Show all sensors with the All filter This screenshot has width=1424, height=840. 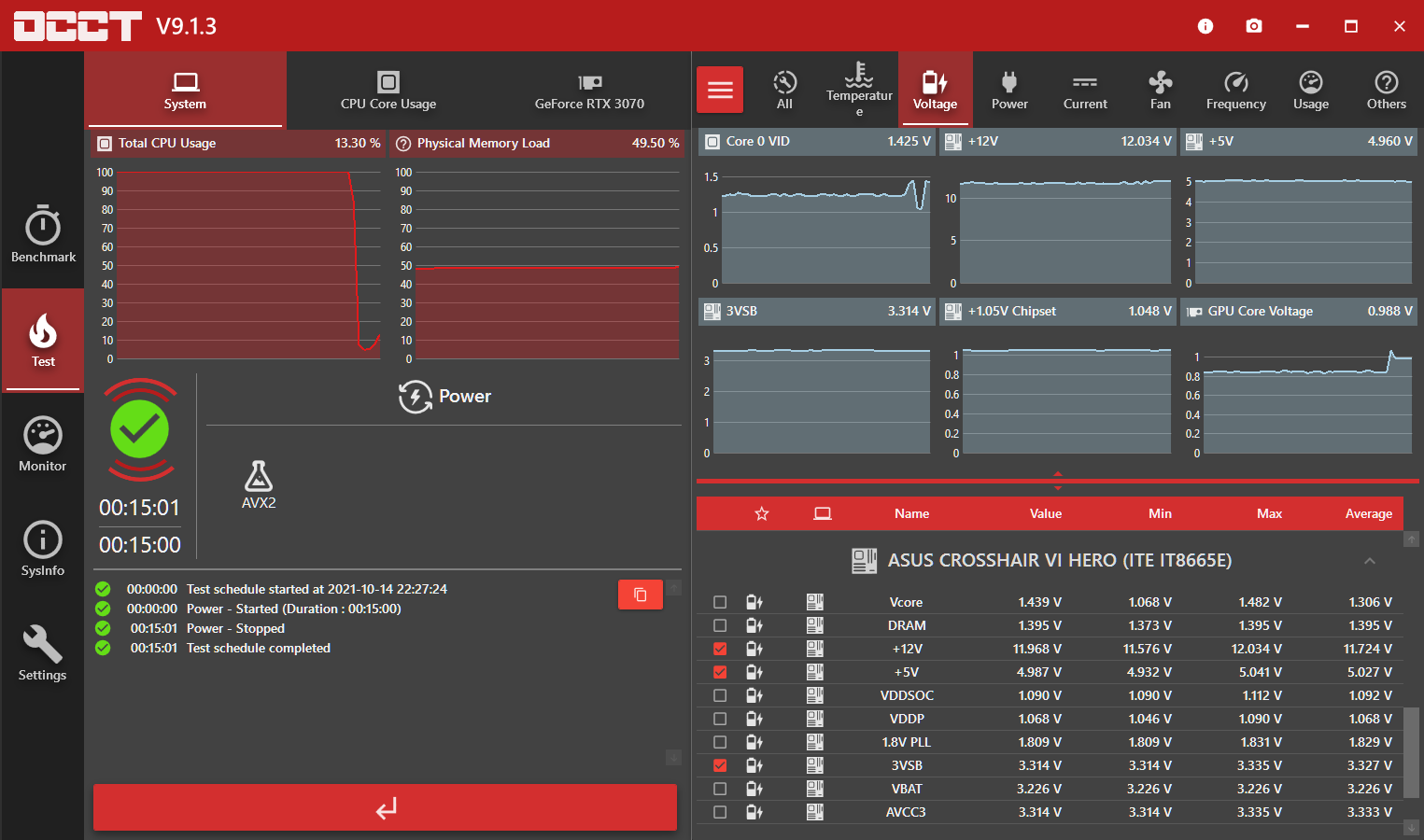pos(784,90)
